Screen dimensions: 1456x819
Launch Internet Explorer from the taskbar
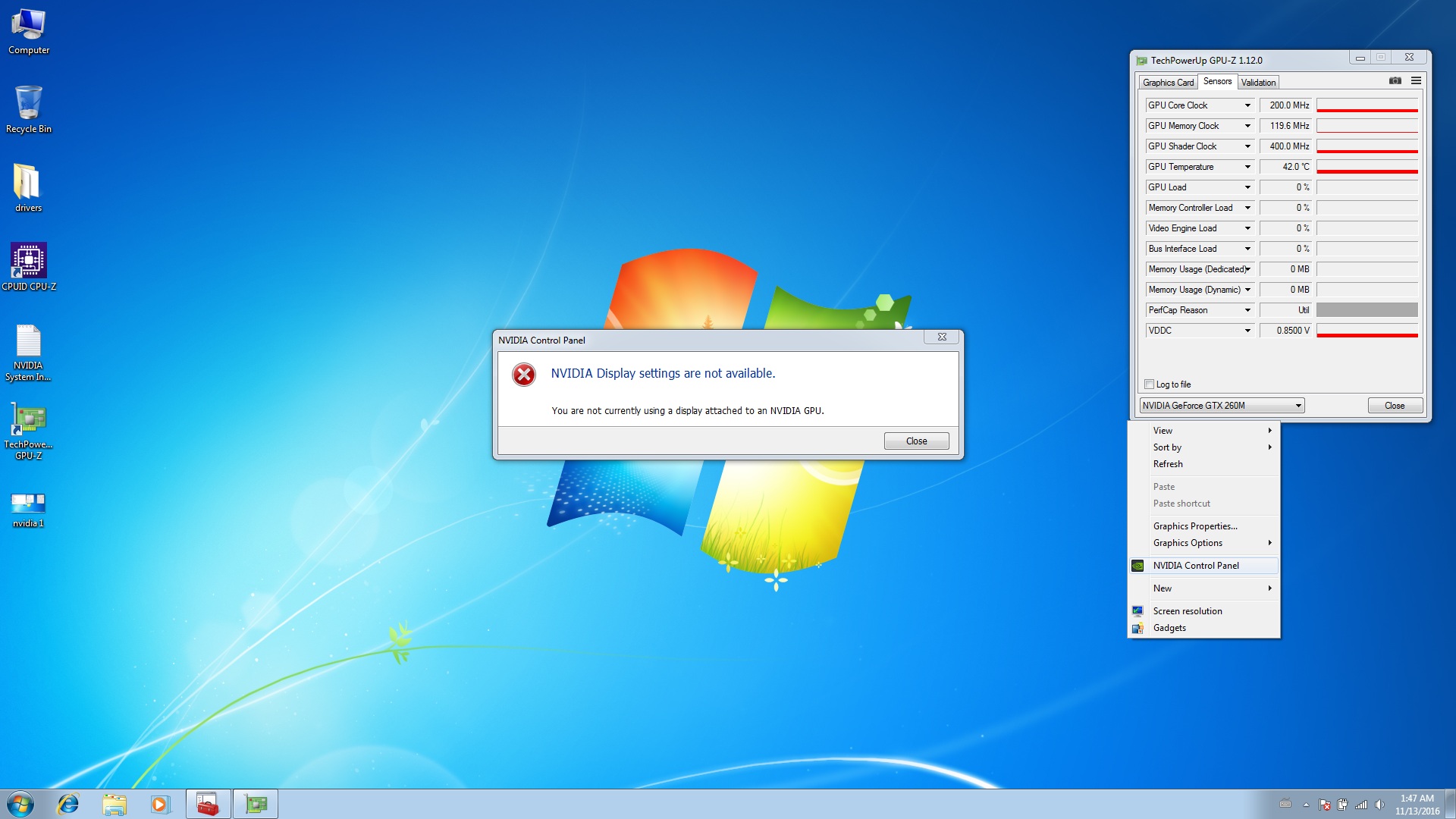tap(68, 804)
